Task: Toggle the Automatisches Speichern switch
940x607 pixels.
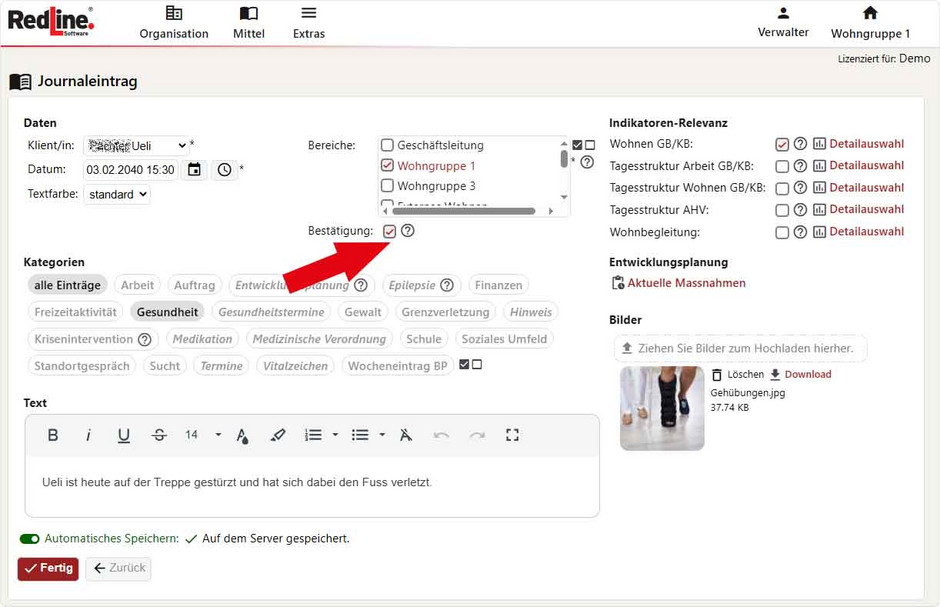Action: click(x=30, y=539)
